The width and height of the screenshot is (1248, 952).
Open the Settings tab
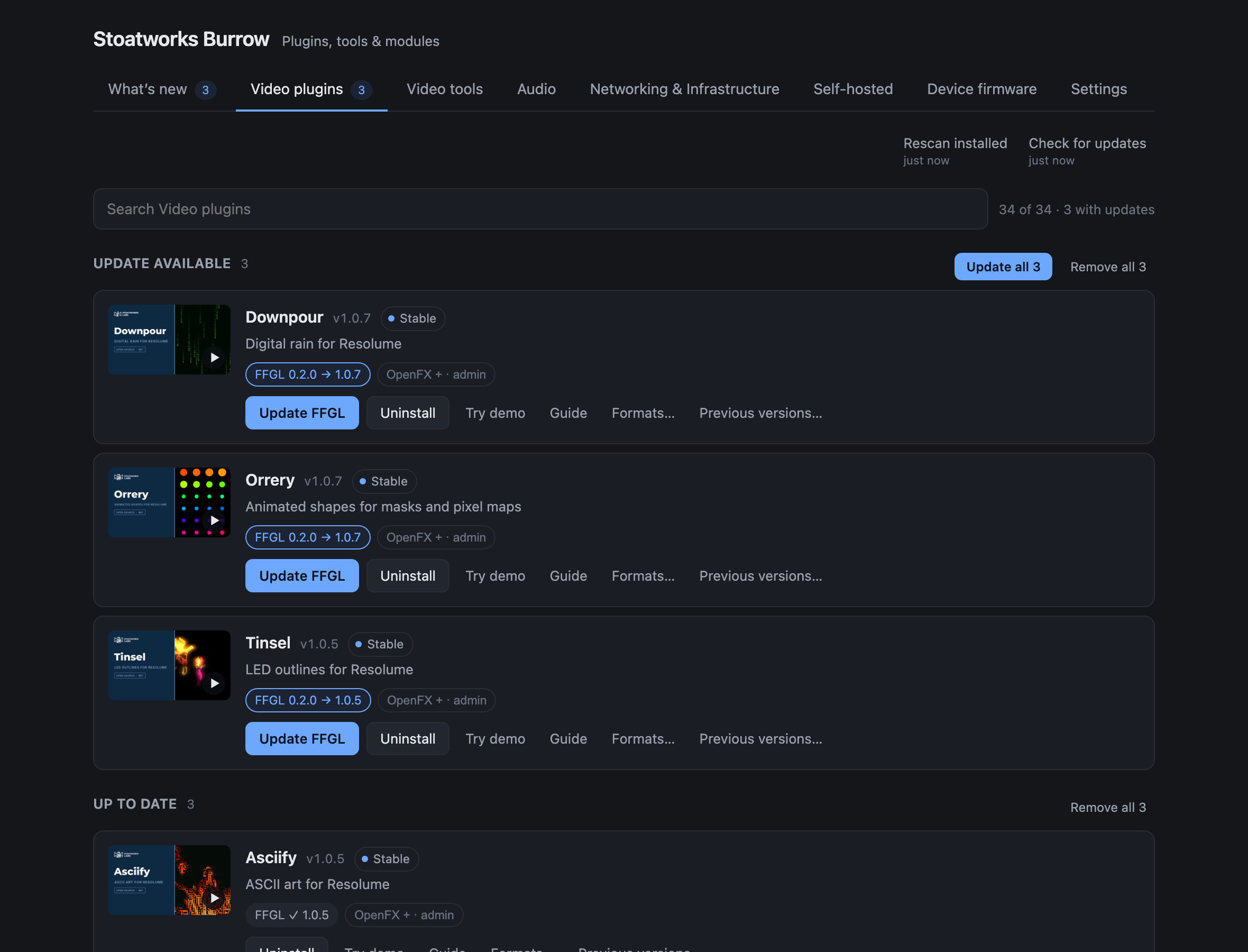[1098, 89]
